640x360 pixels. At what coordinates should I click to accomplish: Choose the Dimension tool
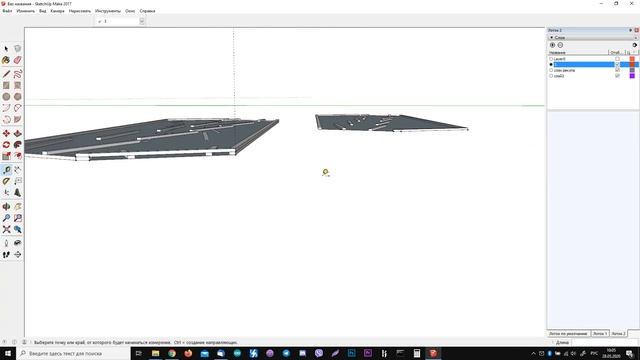(18, 170)
